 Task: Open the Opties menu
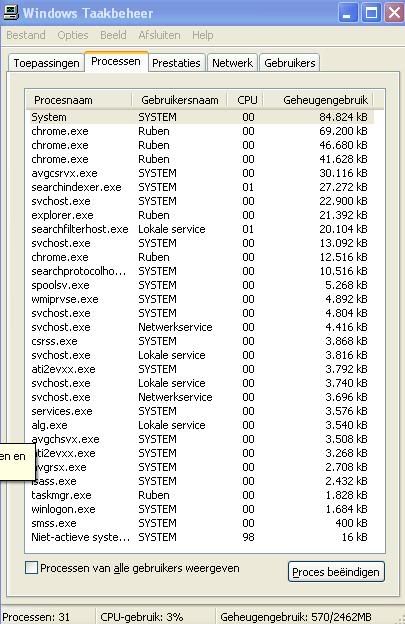tap(73, 35)
